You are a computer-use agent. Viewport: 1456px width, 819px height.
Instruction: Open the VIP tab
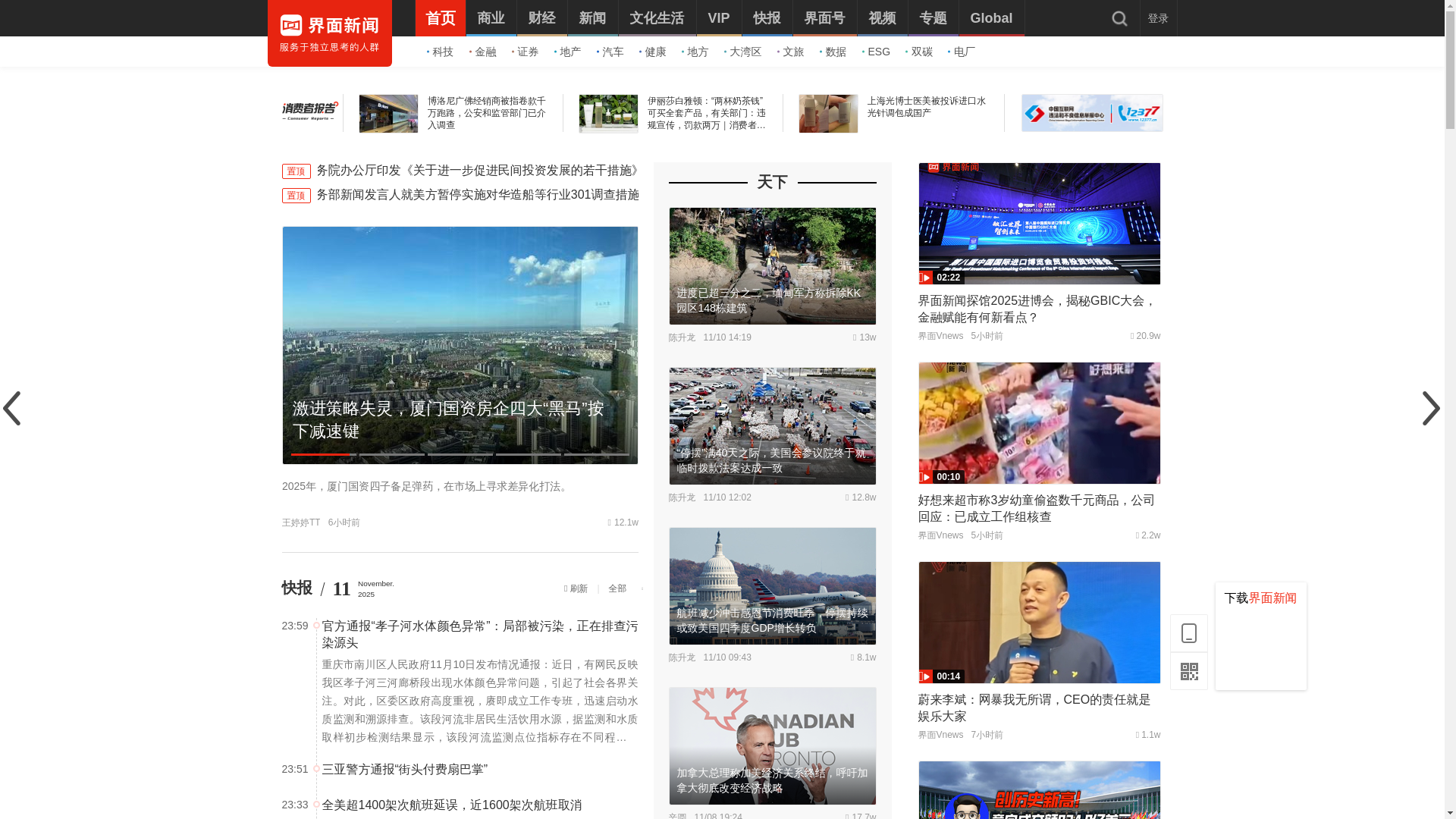coord(719,18)
